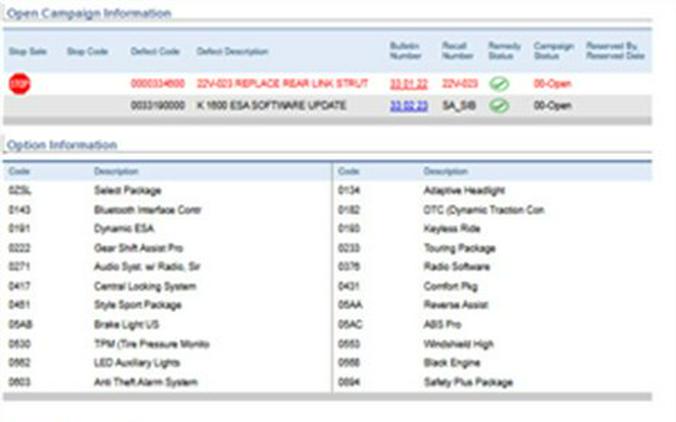The height and width of the screenshot is (422, 676).
Task: Select 'ABS Pro' option
Action: click(x=442, y=325)
